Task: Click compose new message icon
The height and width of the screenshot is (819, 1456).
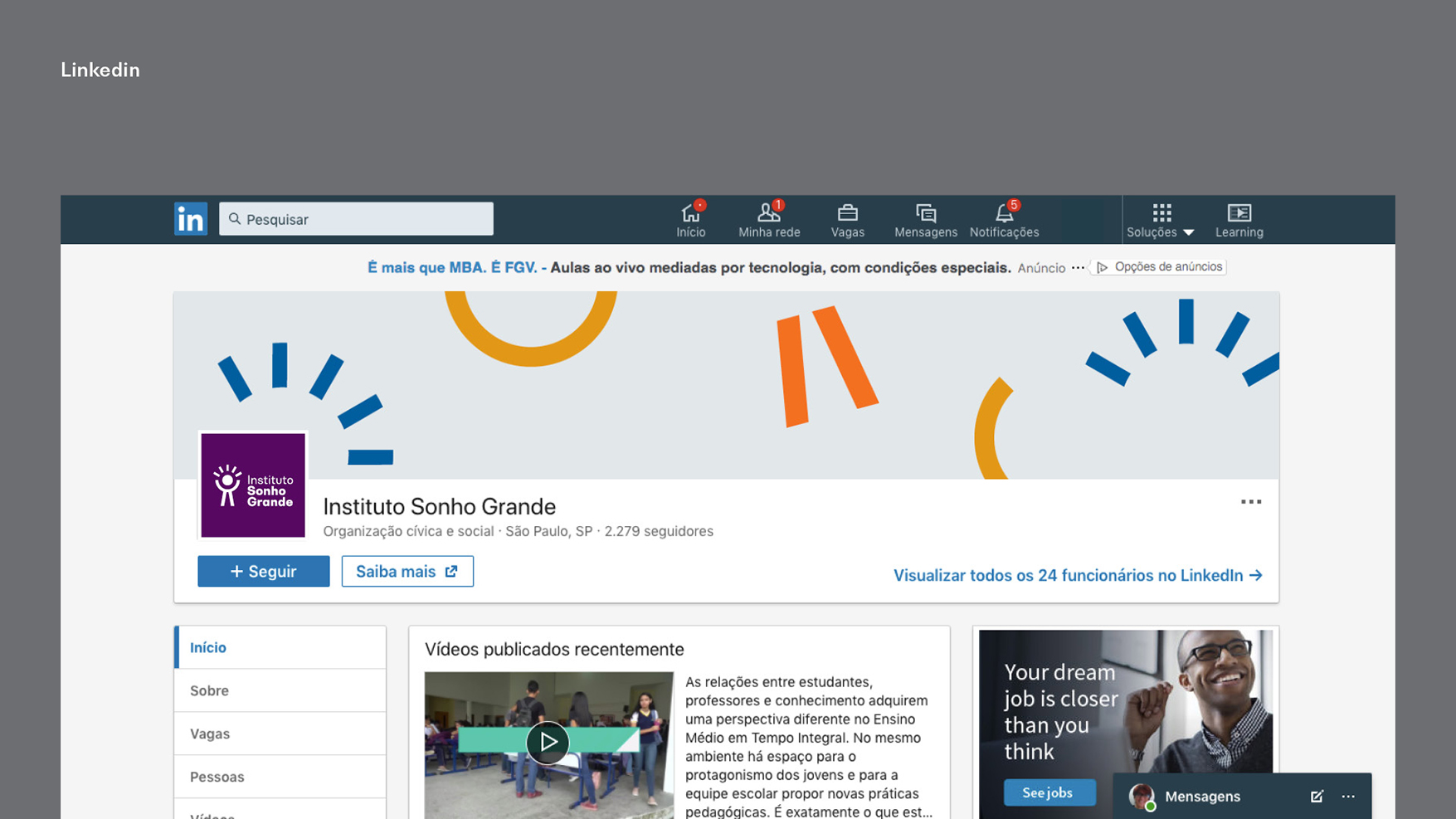Action: (x=1317, y=797)
